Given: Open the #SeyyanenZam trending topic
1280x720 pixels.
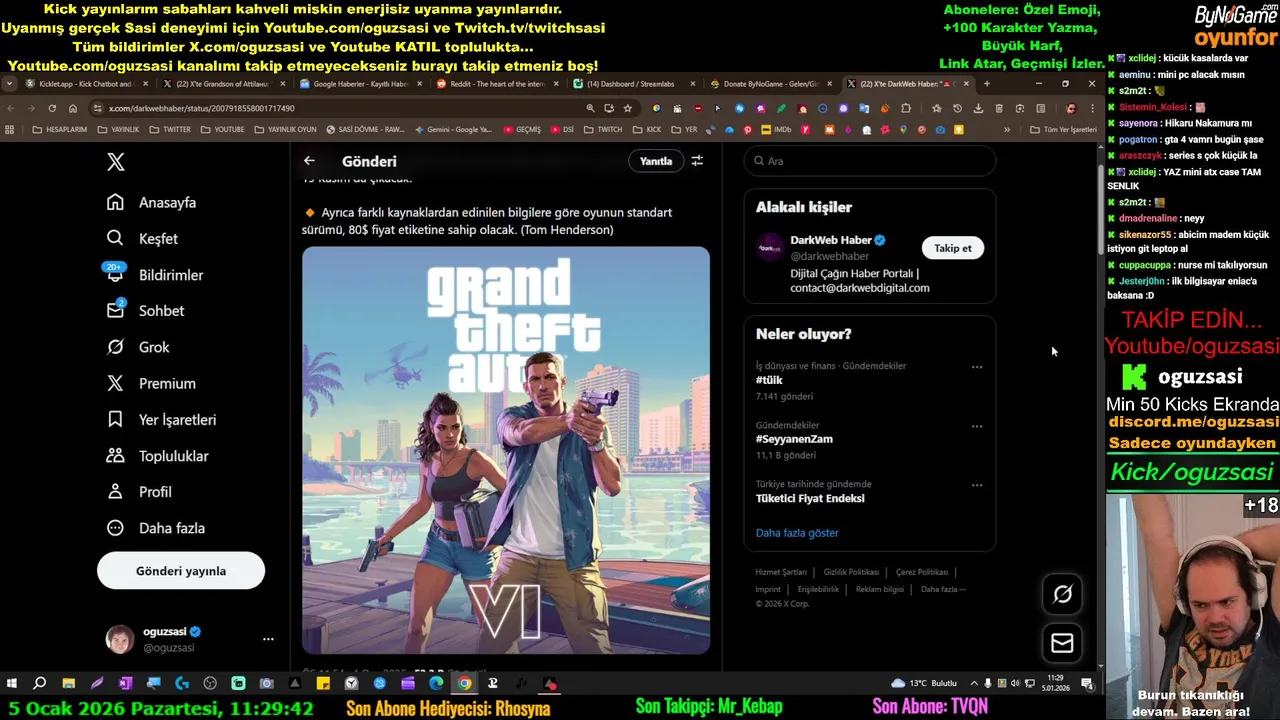Looking at the screenshot, I should coord(794,439).
